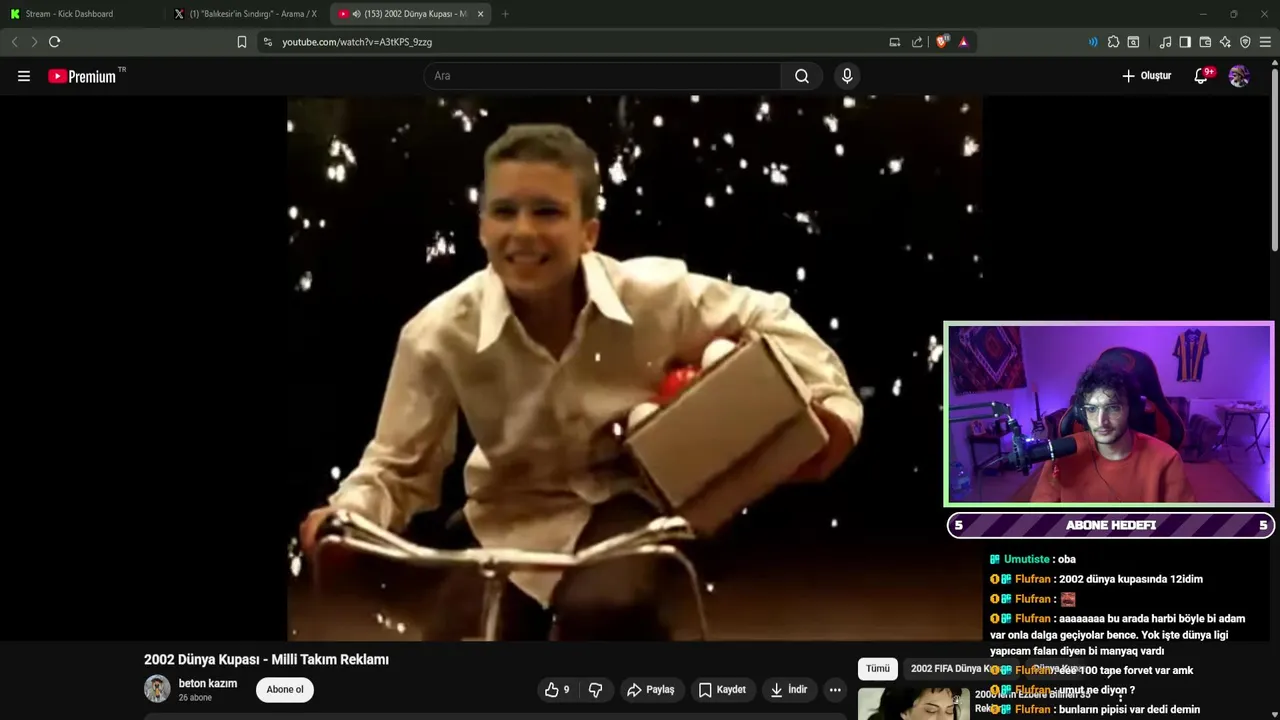Click the YouTube search magnifier button
Viewport: 1280px width, 720px height.
click(802, 76)
